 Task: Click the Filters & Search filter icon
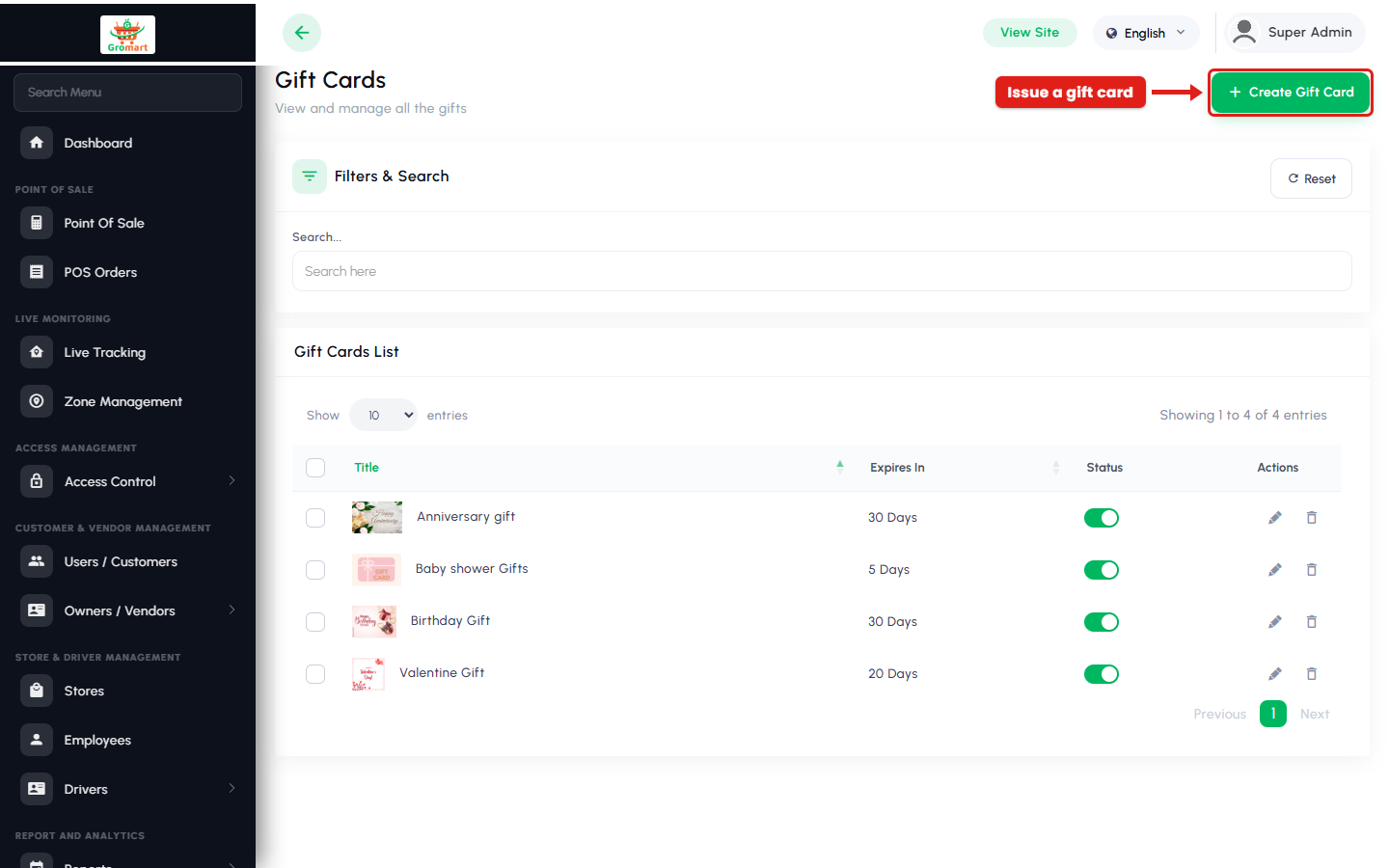310,176
